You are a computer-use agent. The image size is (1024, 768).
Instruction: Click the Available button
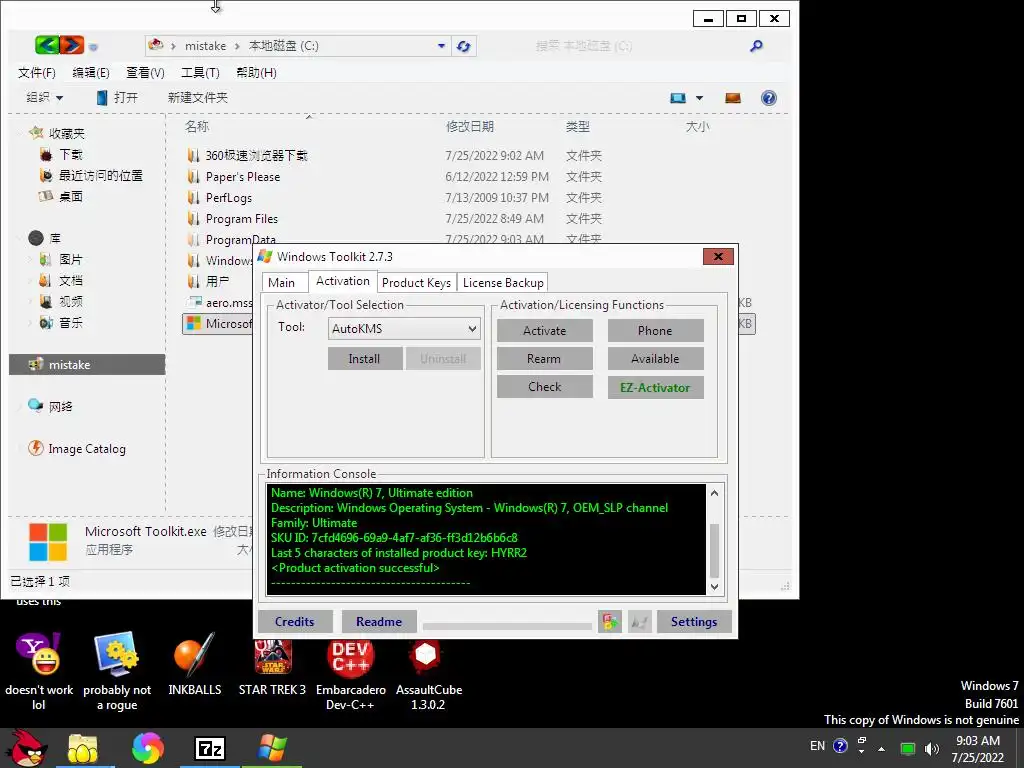pos(655,359)
